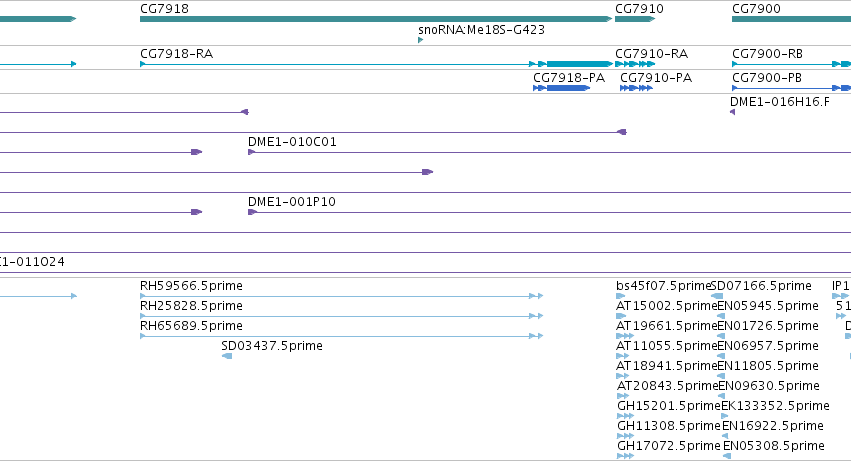The image size is (851, 461).
Task: Select EST bs45f07.5prime
Action: (x=663, y=286)
